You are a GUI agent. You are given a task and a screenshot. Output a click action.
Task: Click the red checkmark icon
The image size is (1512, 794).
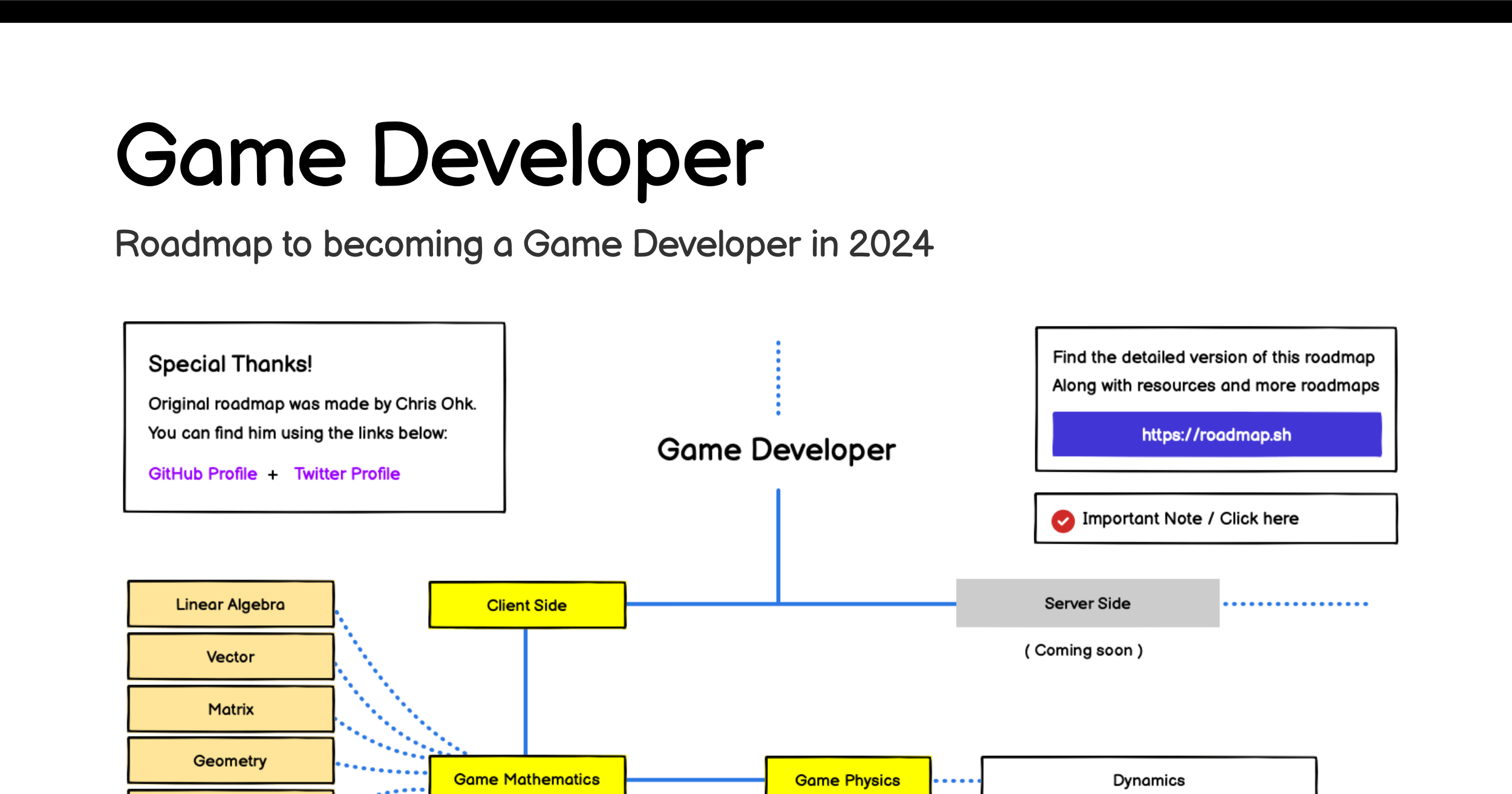(x=1063, y=521)
